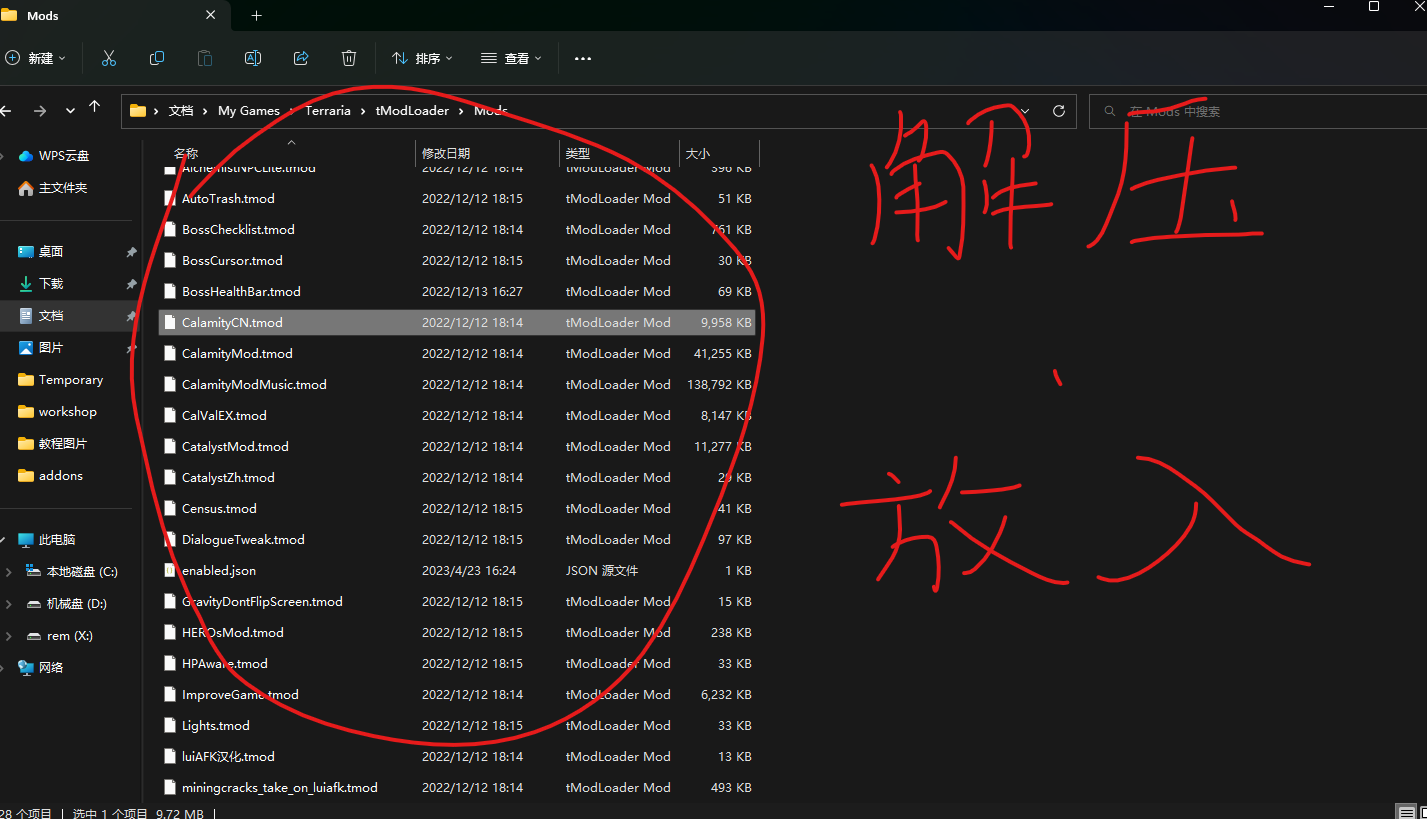Open 下载 in quick access

pos(50,284)
